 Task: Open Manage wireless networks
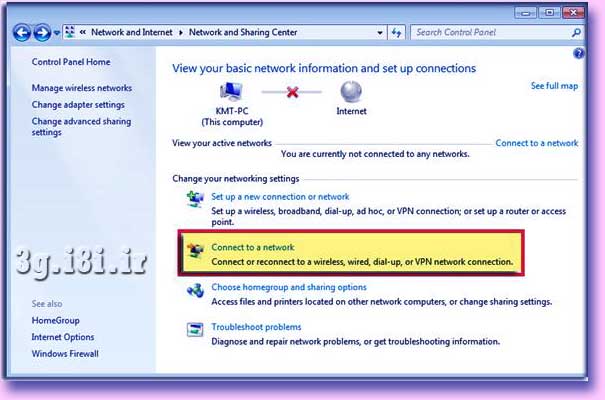pyautogui.click(x=82, y=88)
